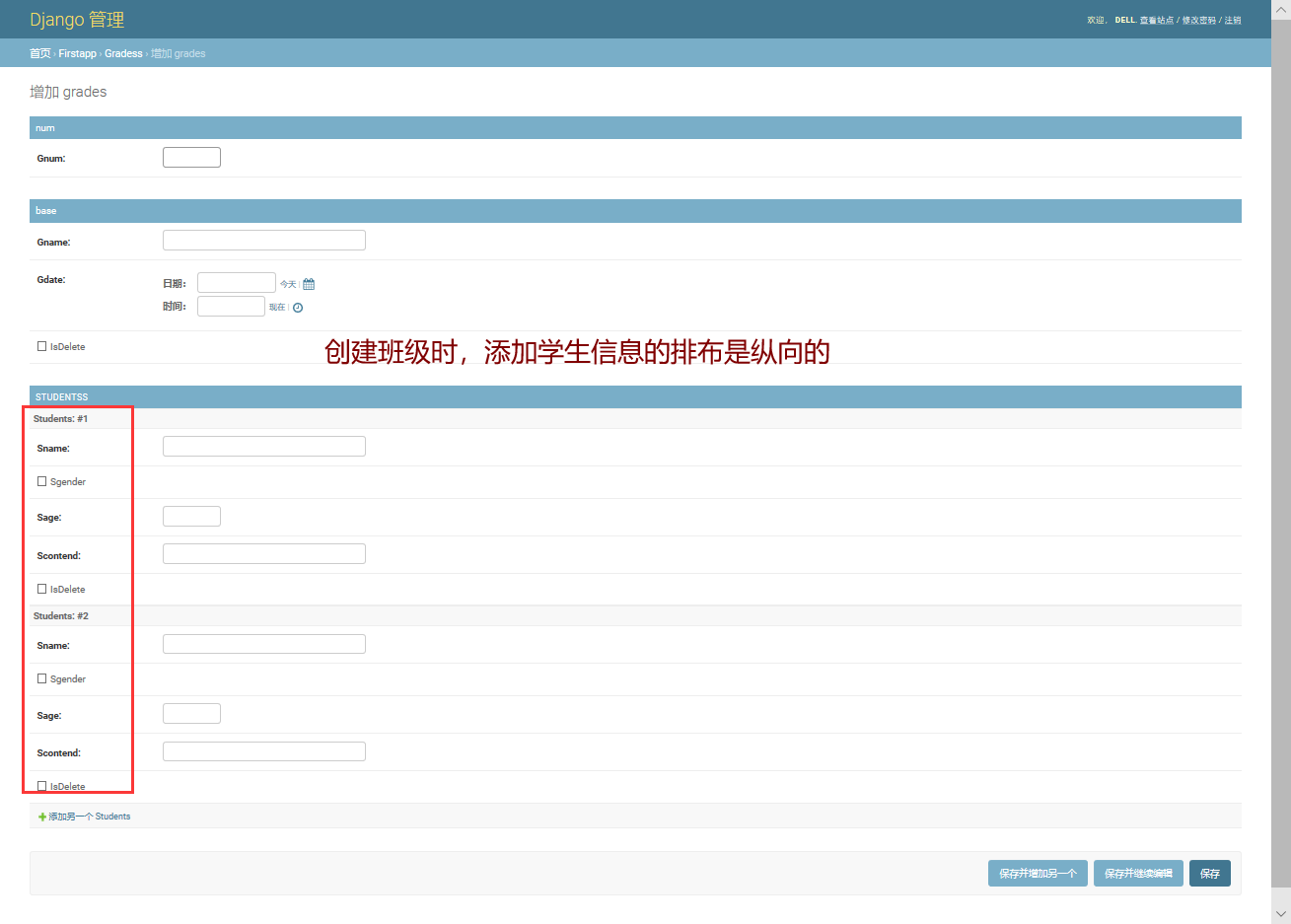Viewport: 1291px width, 924px height.
Task: Focus Sage field of Students #1
Action: [191, 517]
